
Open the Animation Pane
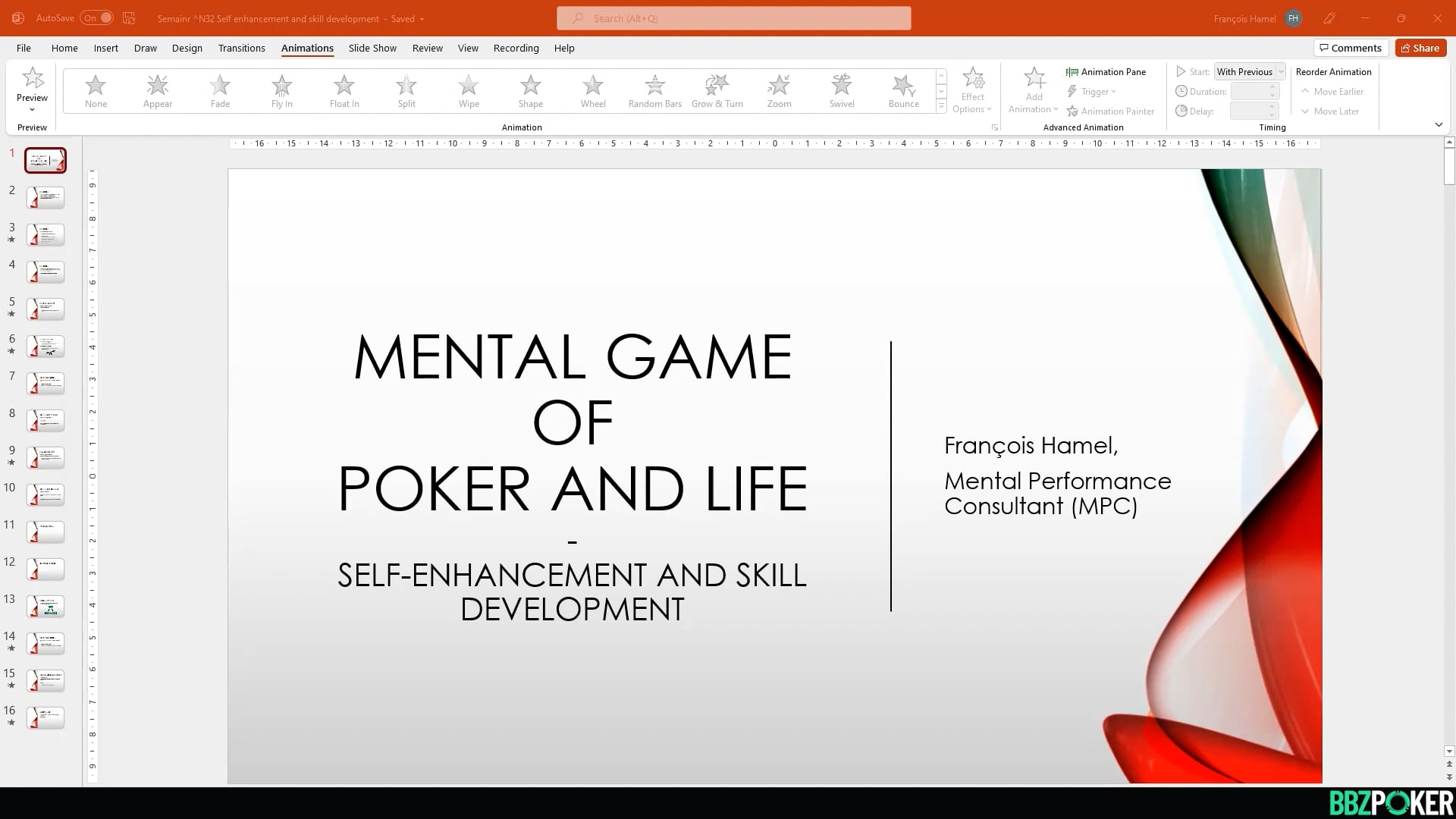point(1106,71)
